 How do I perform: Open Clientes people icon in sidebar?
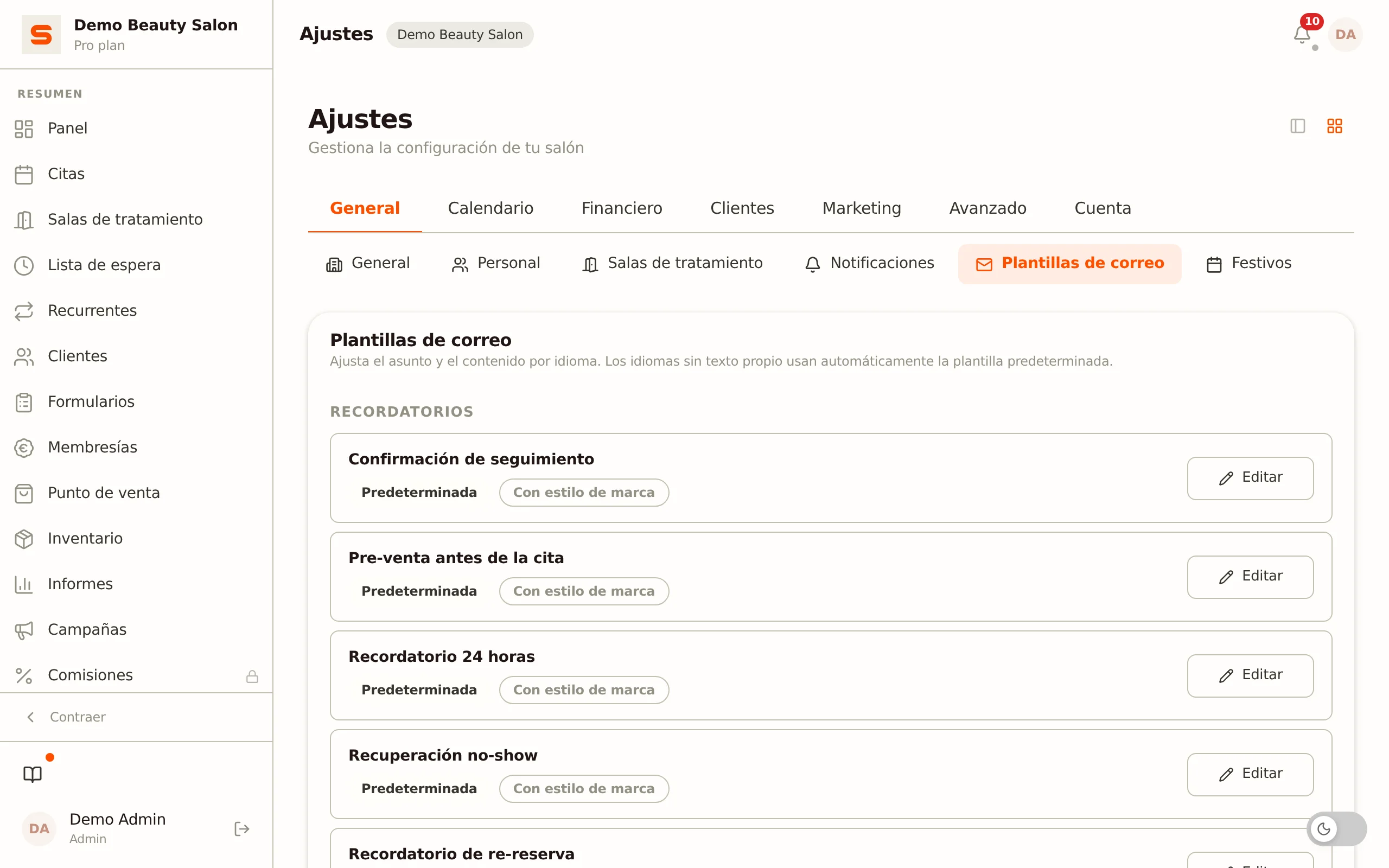23,356
